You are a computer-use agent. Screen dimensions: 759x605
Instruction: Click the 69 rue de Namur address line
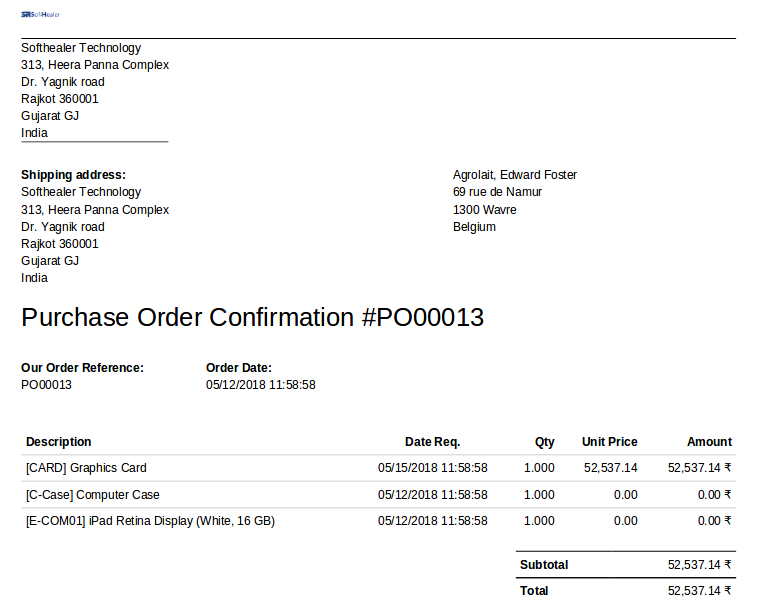tap(497, 192)
